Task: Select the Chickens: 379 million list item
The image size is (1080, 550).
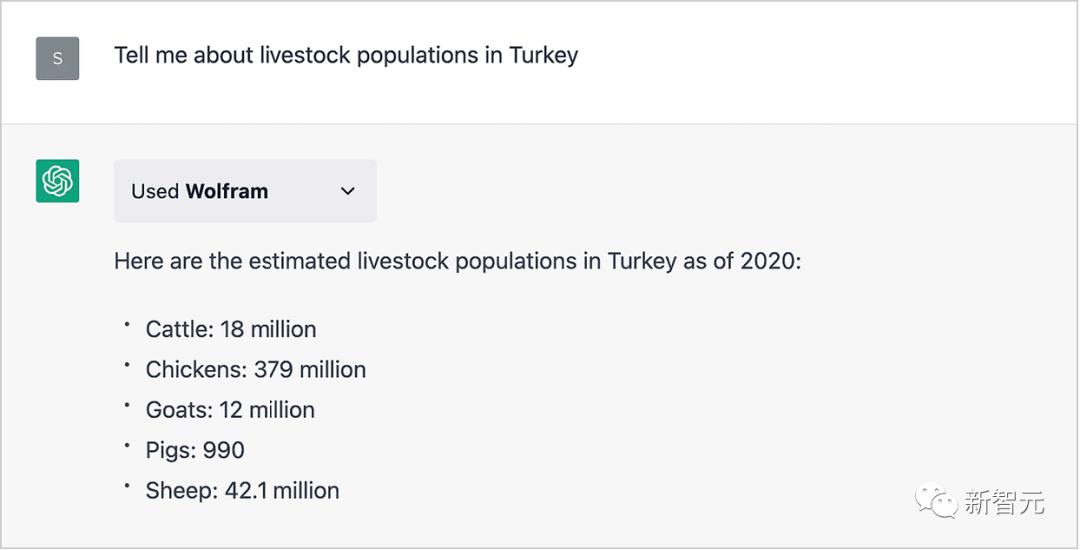Action: [256, 370]
